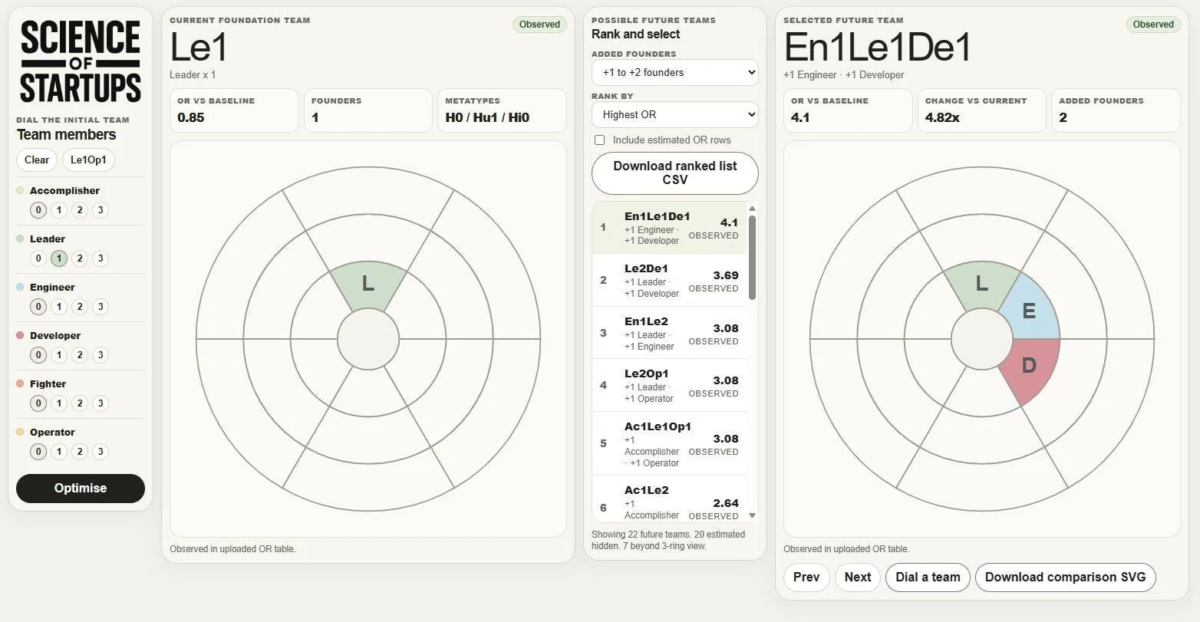Click the center circle of the current team chart
The width and height of the screenshot is (1200, 622).
pos(367,339)
